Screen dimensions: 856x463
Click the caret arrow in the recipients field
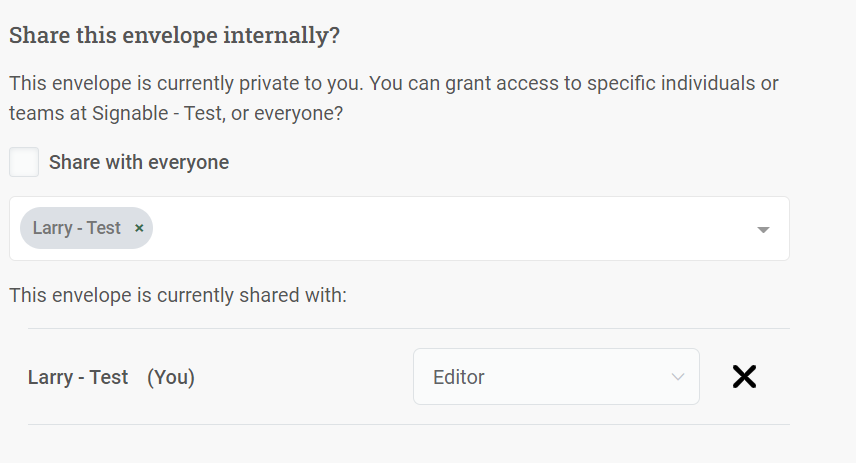point(763,229)
